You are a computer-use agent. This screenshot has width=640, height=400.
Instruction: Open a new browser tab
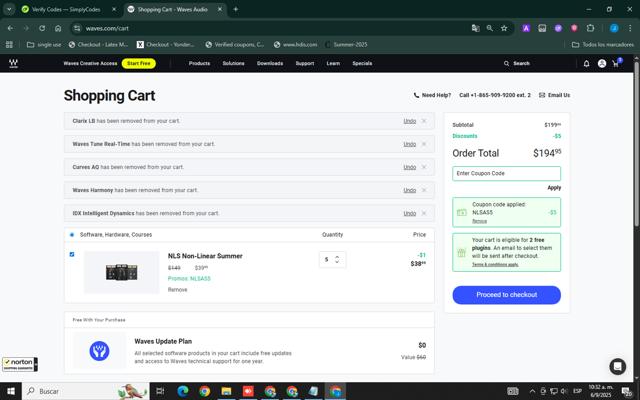click(x=236, y=9)
